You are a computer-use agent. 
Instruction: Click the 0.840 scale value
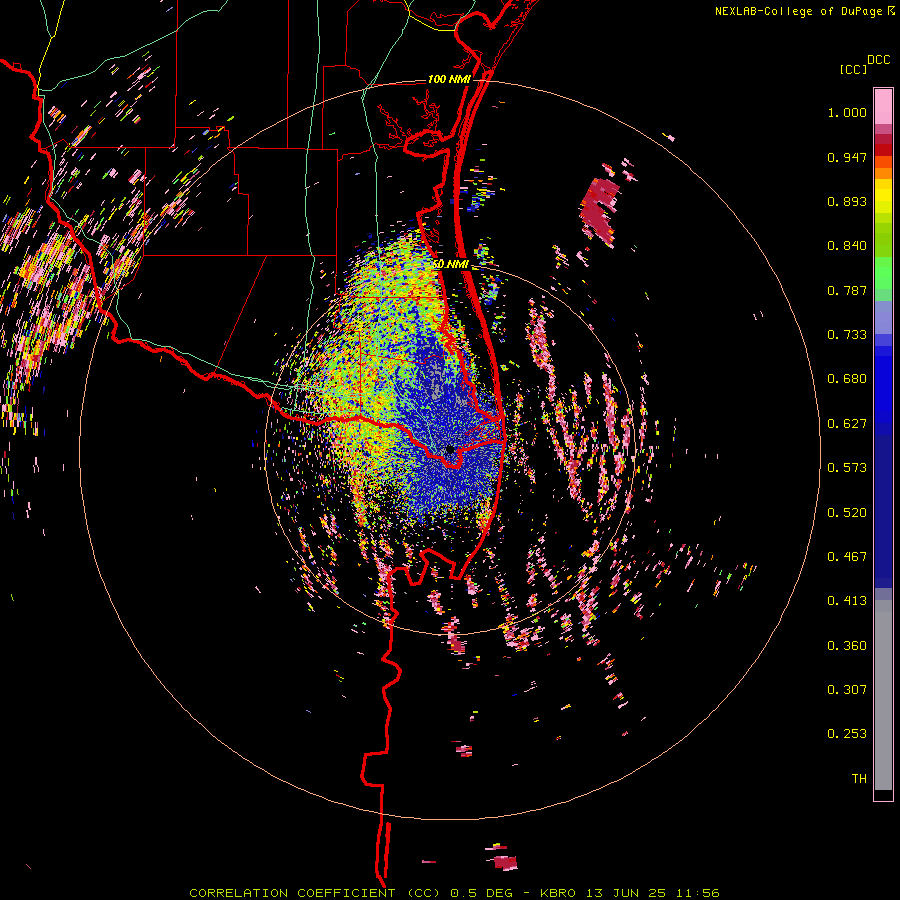coord(847,246)
